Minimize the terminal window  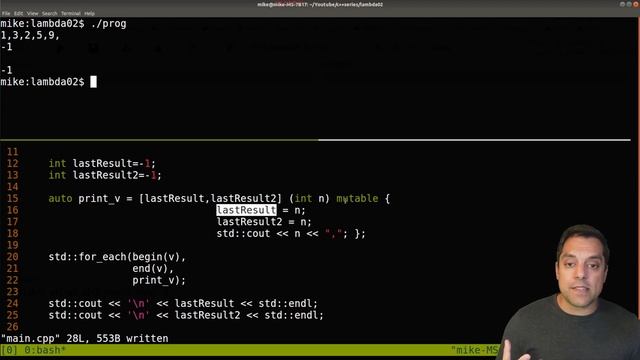coord(622,4)
